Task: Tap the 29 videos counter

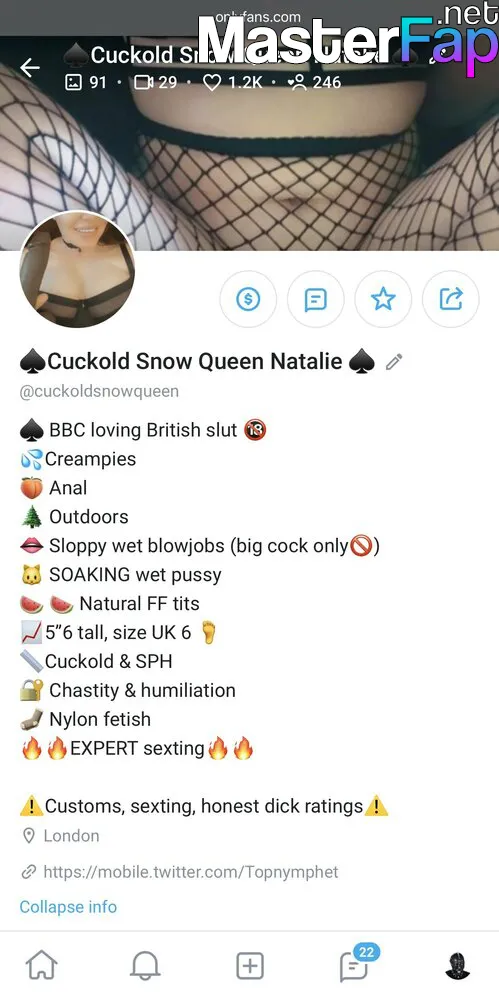Action: point(156,82)
